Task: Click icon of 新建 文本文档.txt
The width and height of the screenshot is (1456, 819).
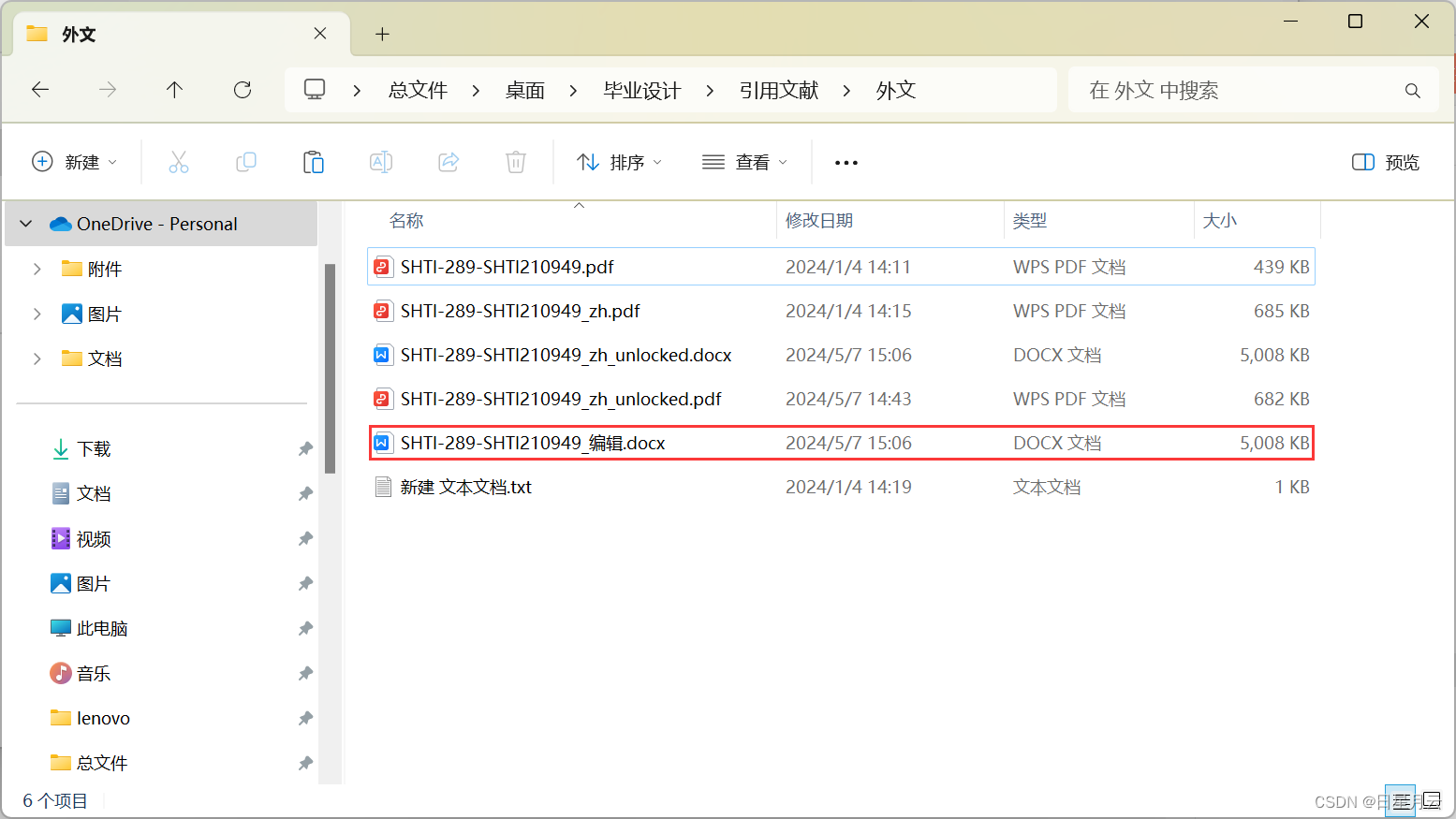Action: [382, 487]
